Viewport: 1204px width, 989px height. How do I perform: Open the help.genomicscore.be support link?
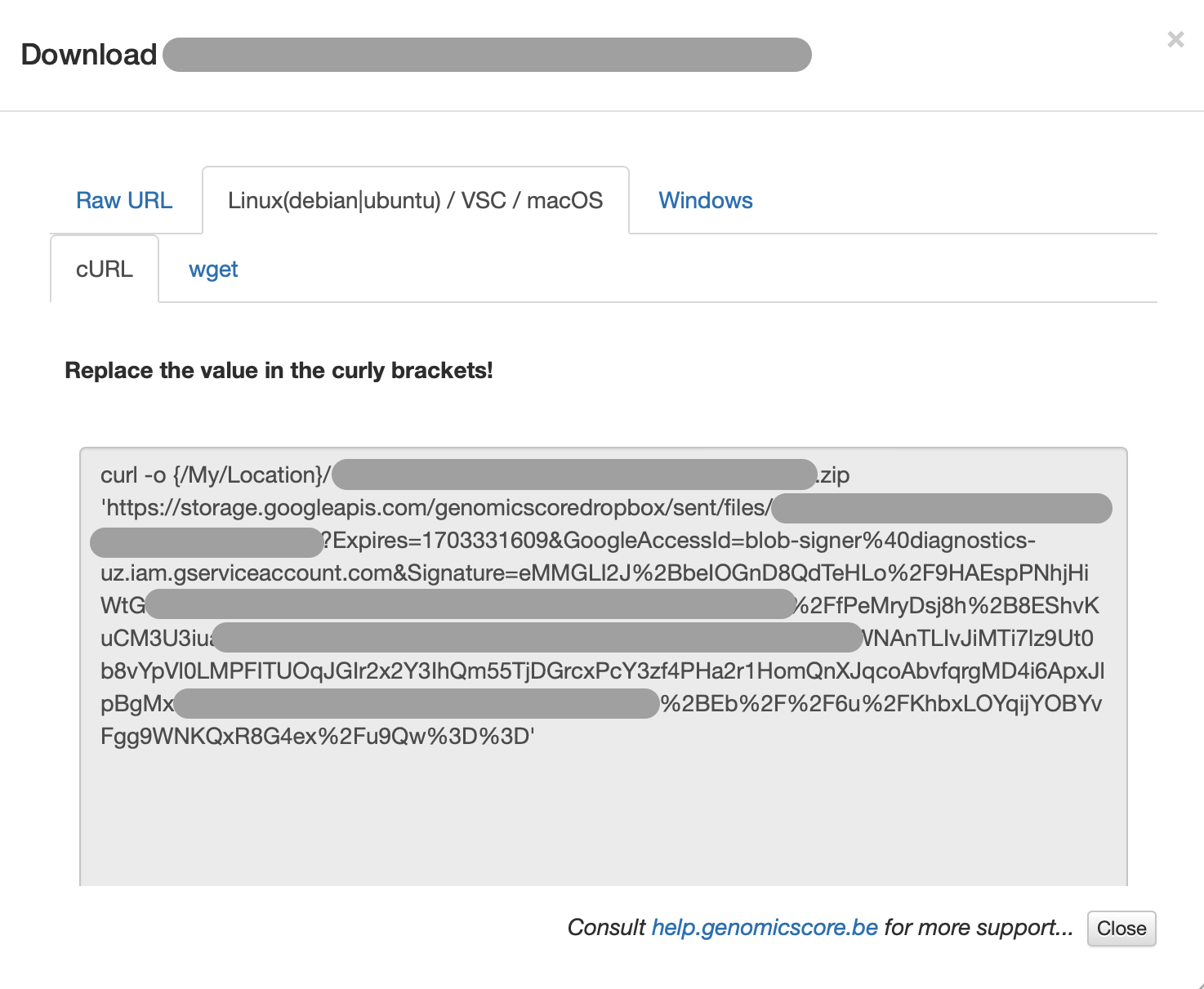(764, 928)
